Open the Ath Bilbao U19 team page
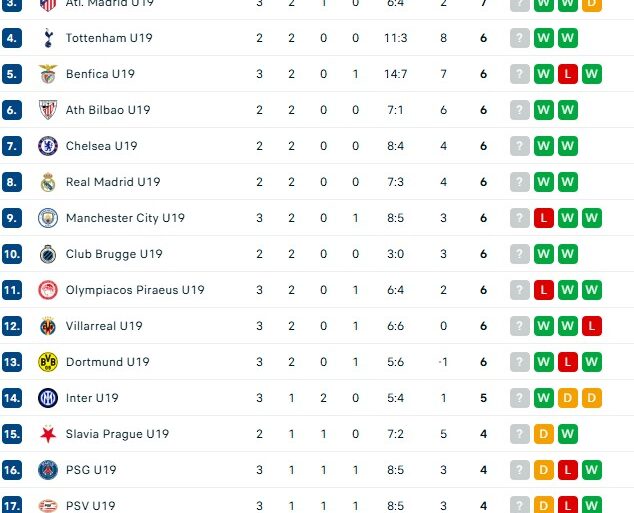The width and height of the screenshot is (634, 513). (108, 110)
